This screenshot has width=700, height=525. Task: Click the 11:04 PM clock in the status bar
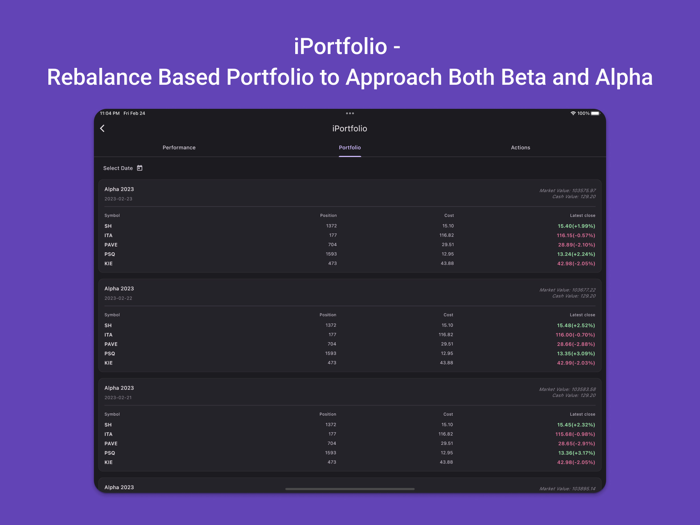pos(110,113)
